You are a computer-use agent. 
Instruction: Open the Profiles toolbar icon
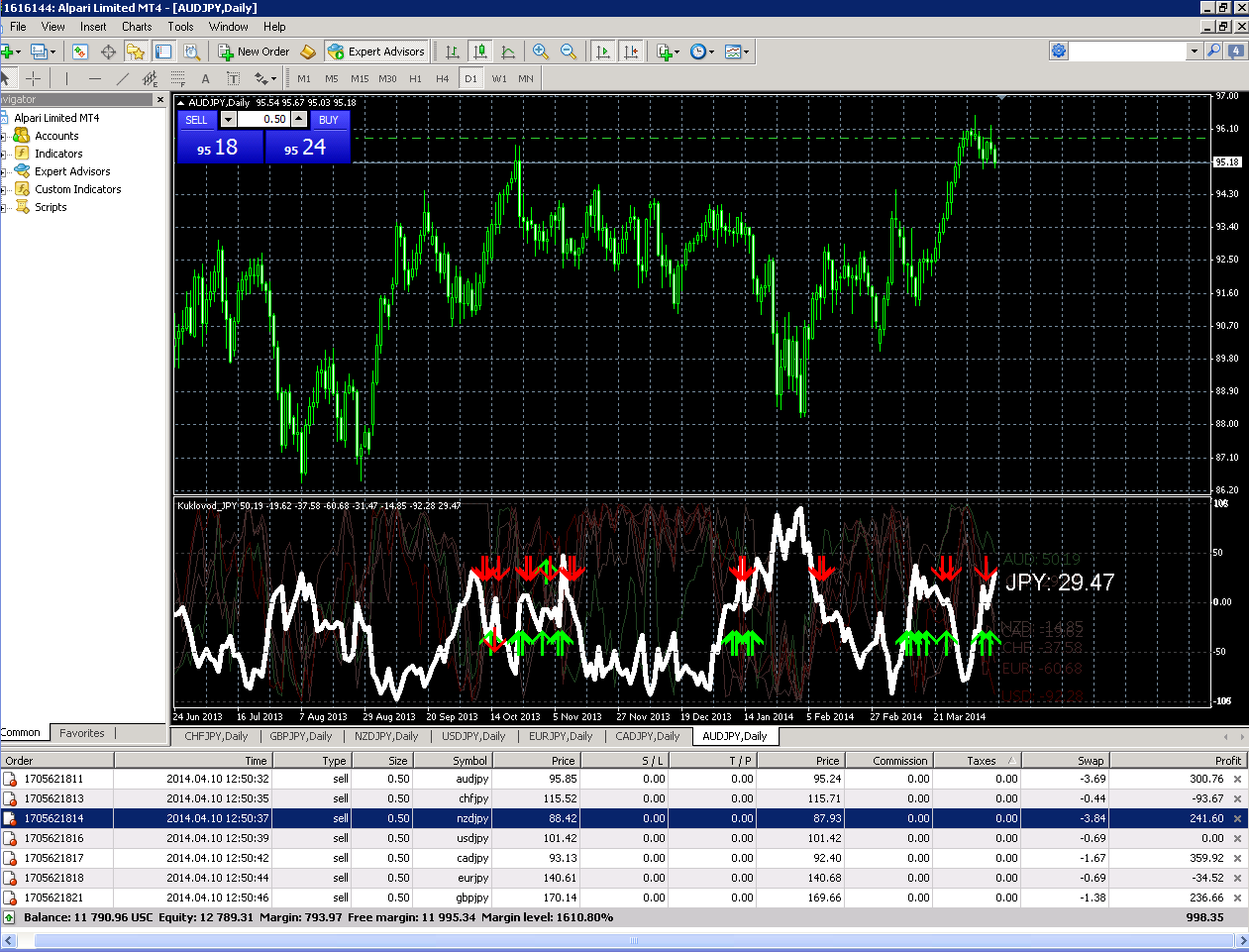coord(40,52)
